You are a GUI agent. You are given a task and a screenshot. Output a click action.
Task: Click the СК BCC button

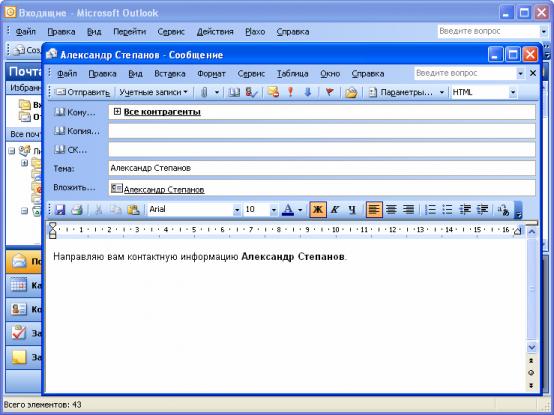click(70, 150)
